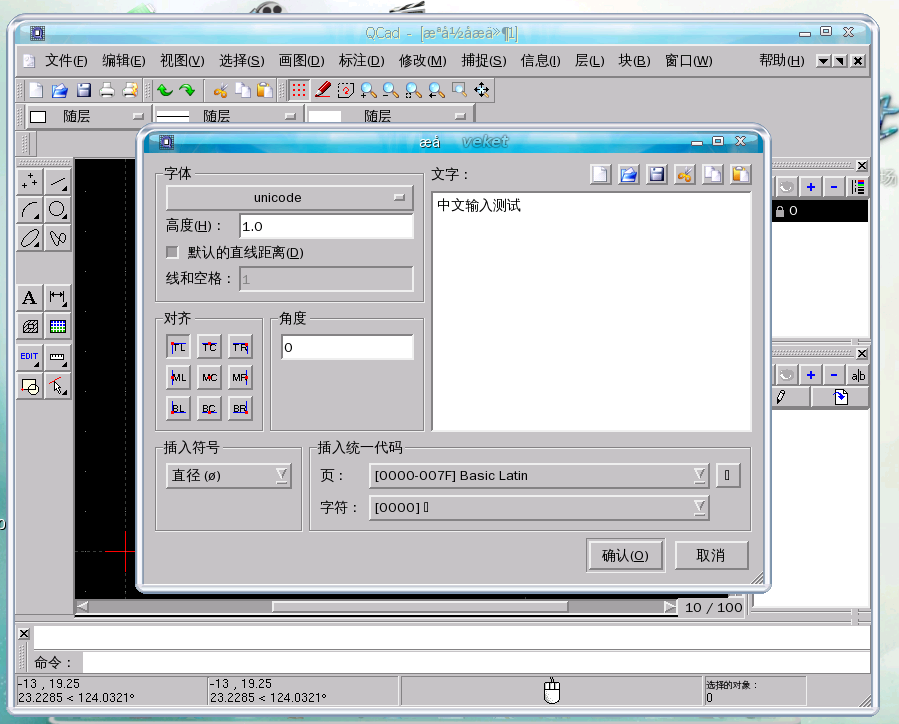Click the horizontal scrollbar thumb under canvas
Viewport: 899px width, 724px height.
pyautogui.click(x=420, y=606)
